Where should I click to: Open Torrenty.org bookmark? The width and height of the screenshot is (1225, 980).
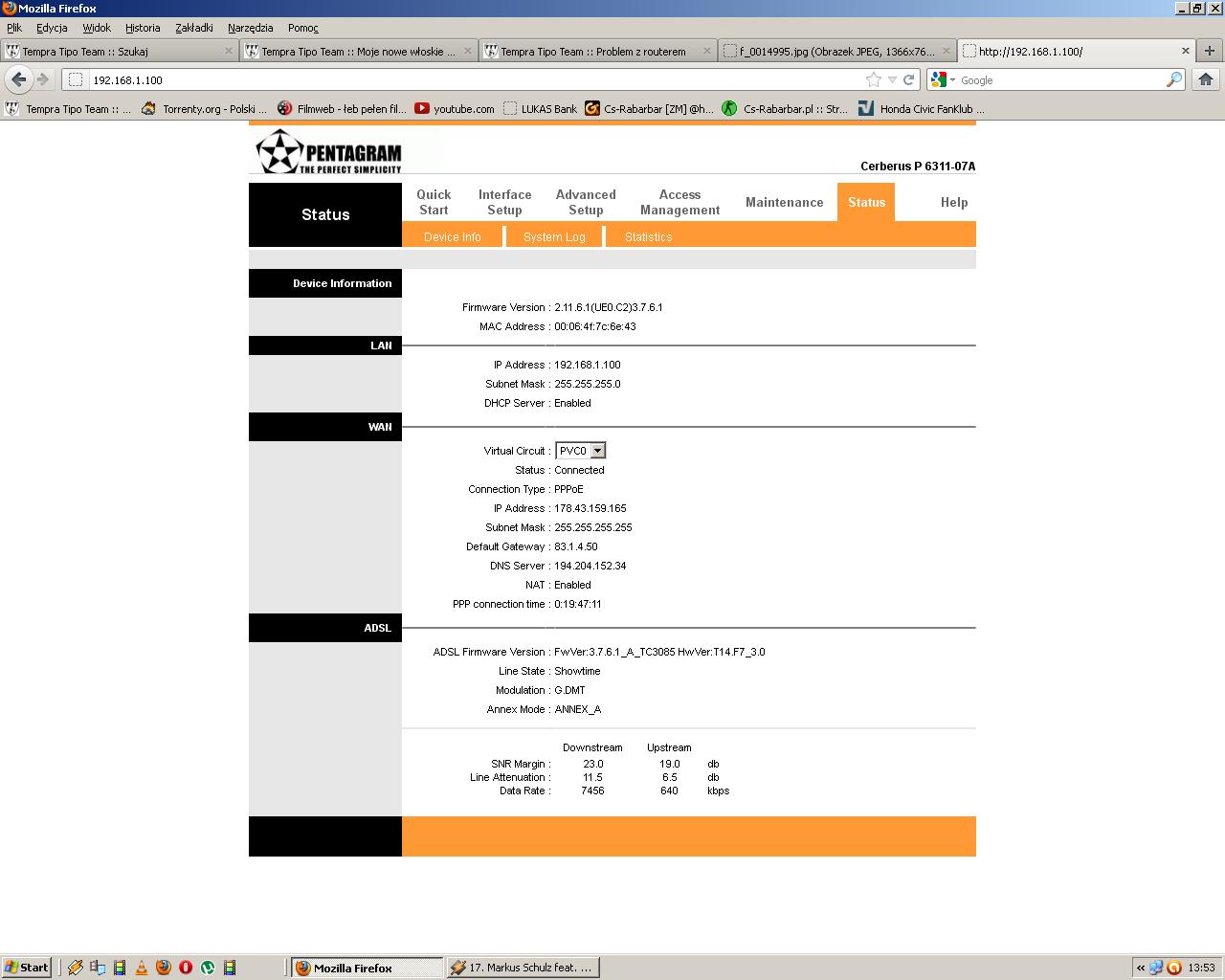pyautogui.click(x=205, y=108)
